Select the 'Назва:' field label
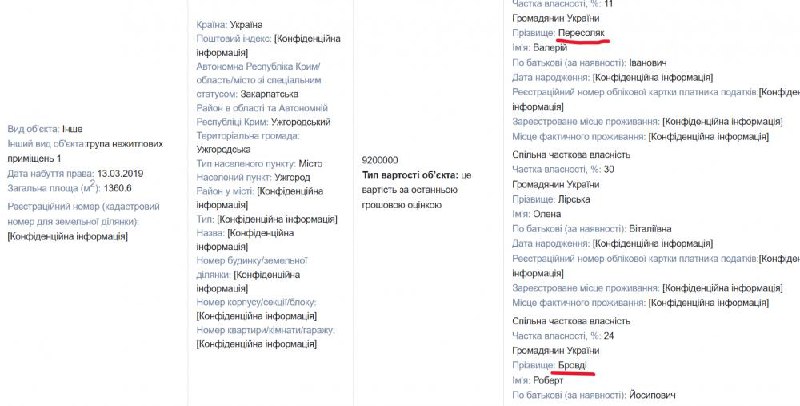The image size is (800, 406). pyautogui.click(x=211, y=233)
